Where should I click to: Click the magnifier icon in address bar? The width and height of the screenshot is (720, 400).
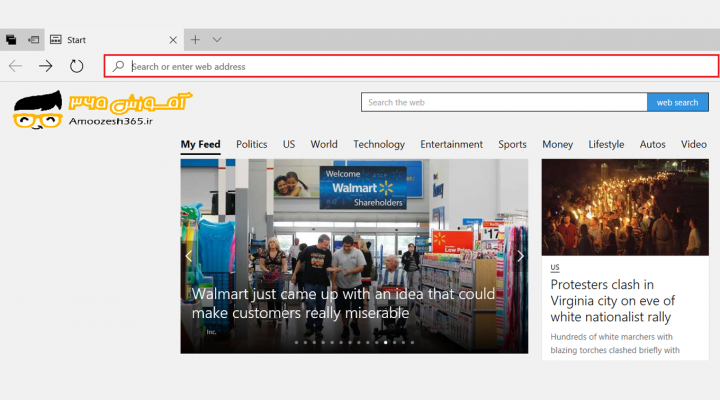coord(118,66)
